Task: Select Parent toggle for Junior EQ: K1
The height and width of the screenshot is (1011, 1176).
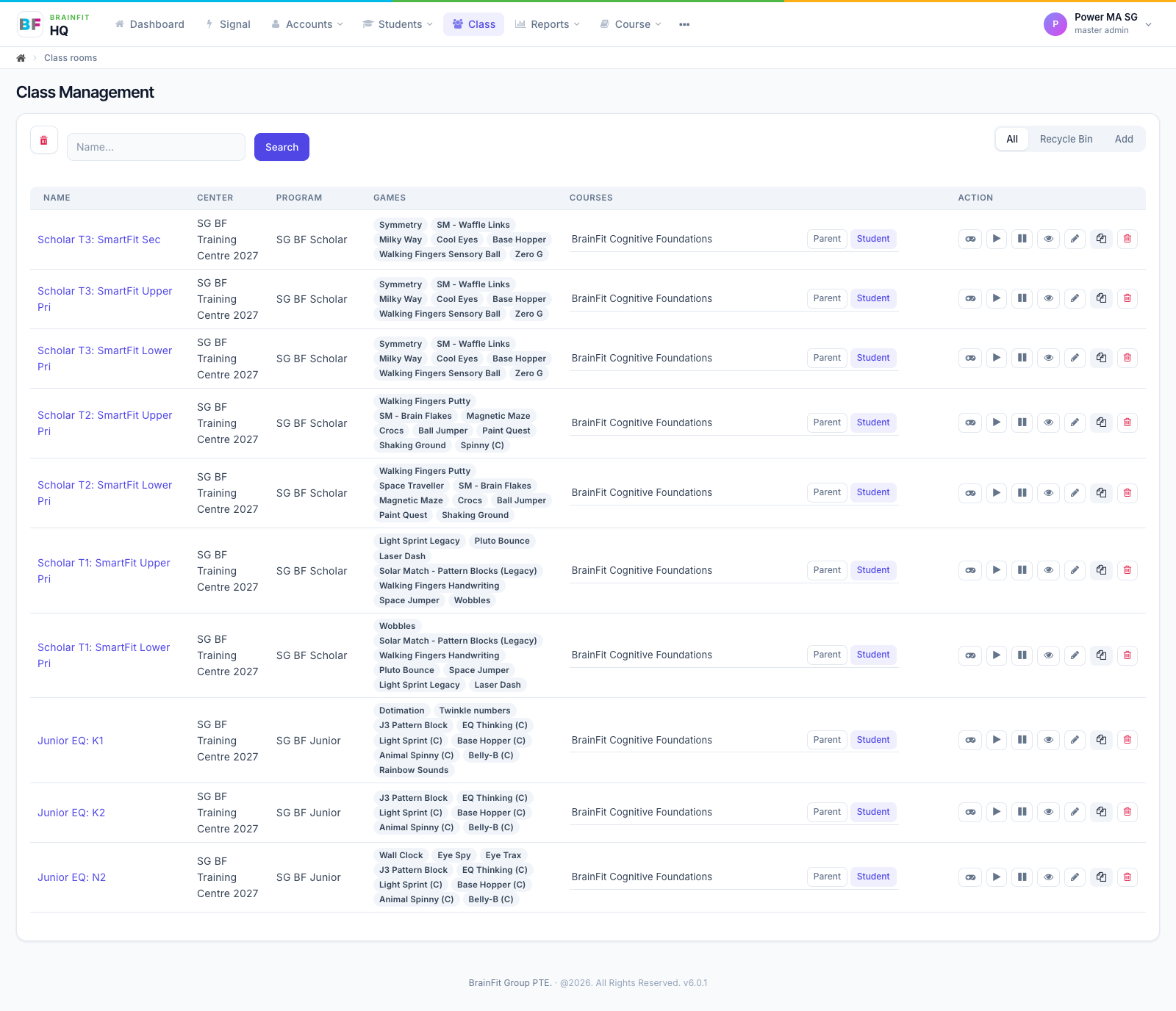Action: 827,740
